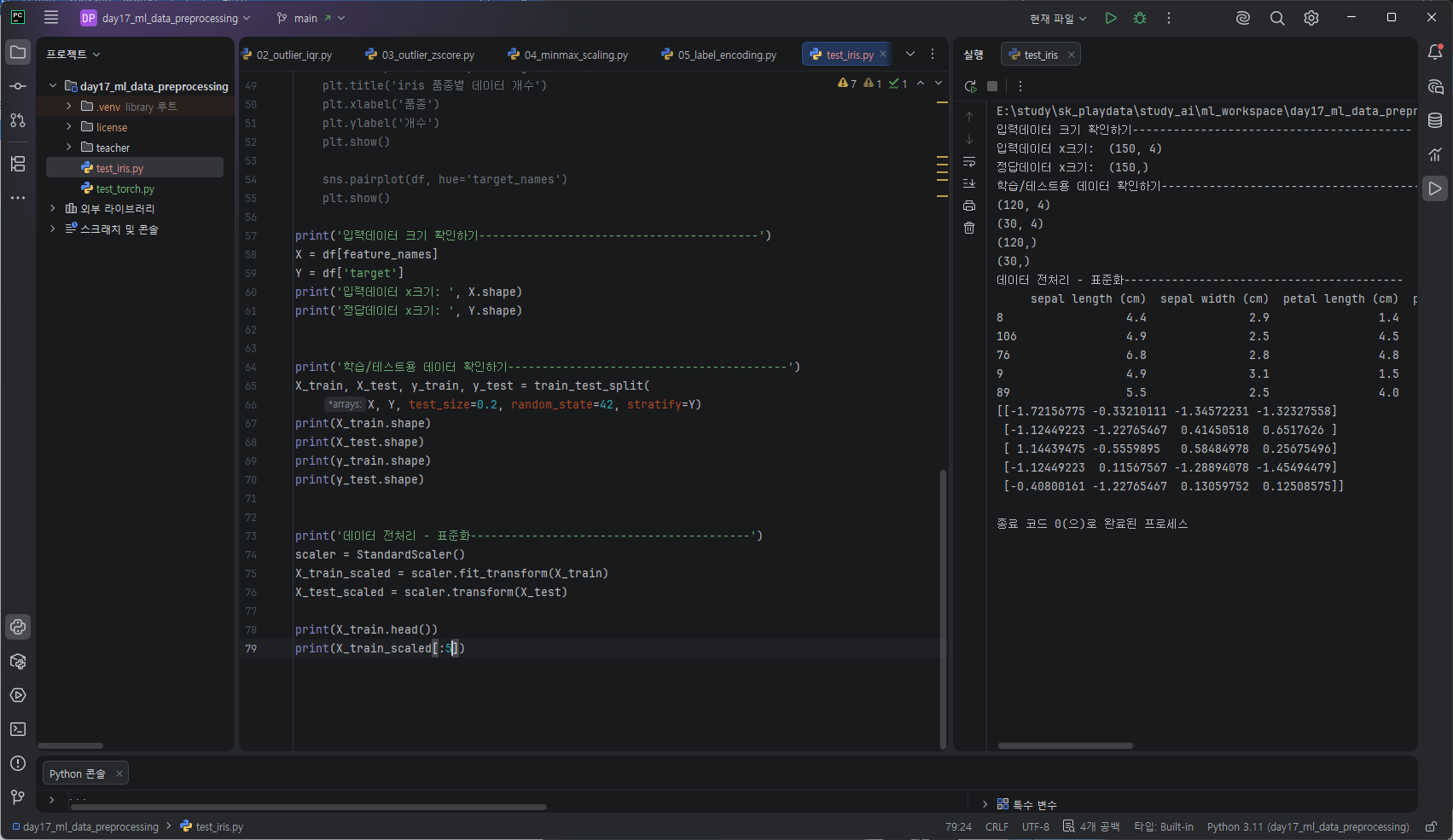
Task: Open more toolbar actions kebab menu
Action: point(1169,18)
